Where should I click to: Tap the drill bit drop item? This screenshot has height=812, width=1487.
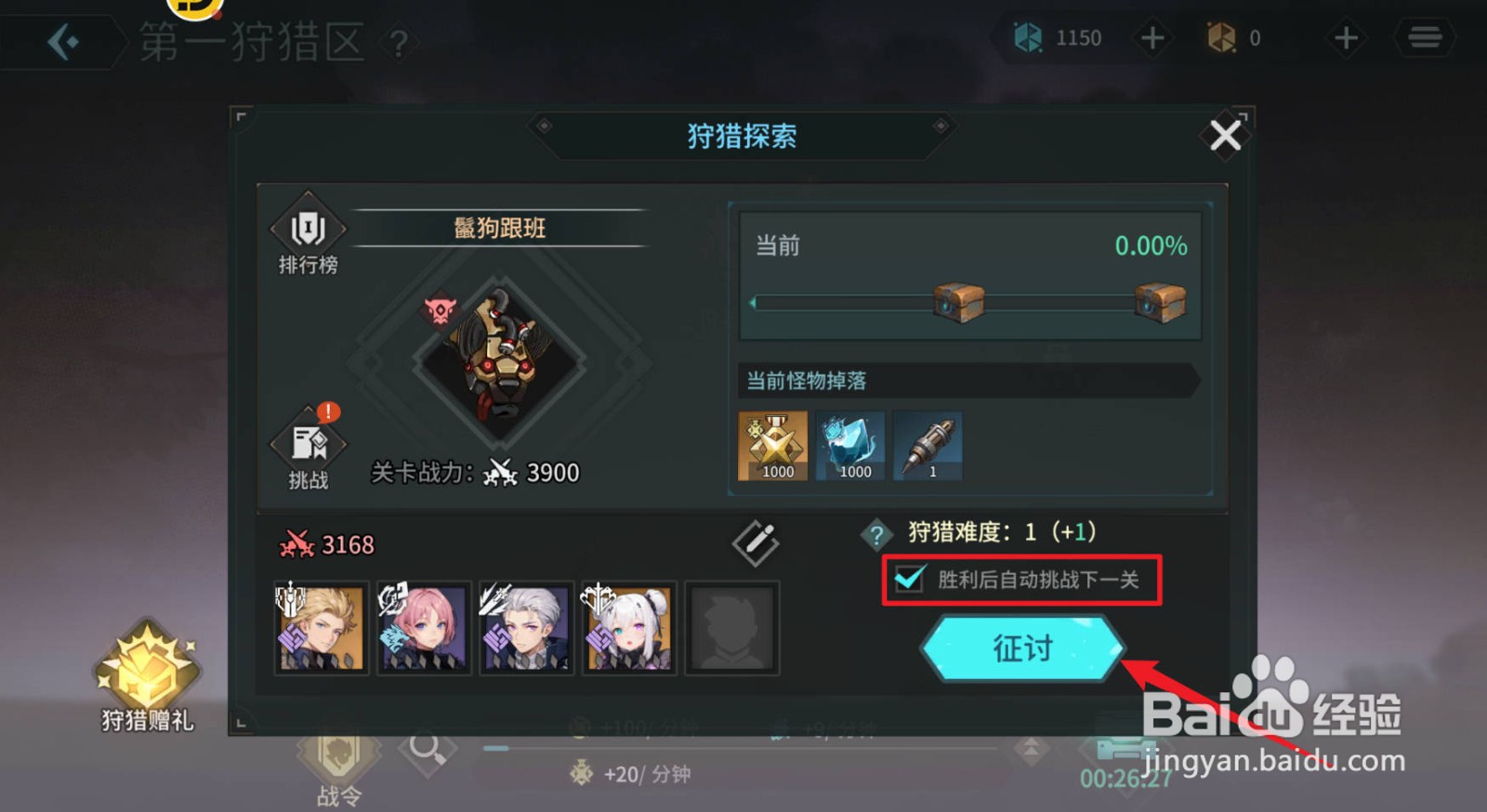[928, 446]
